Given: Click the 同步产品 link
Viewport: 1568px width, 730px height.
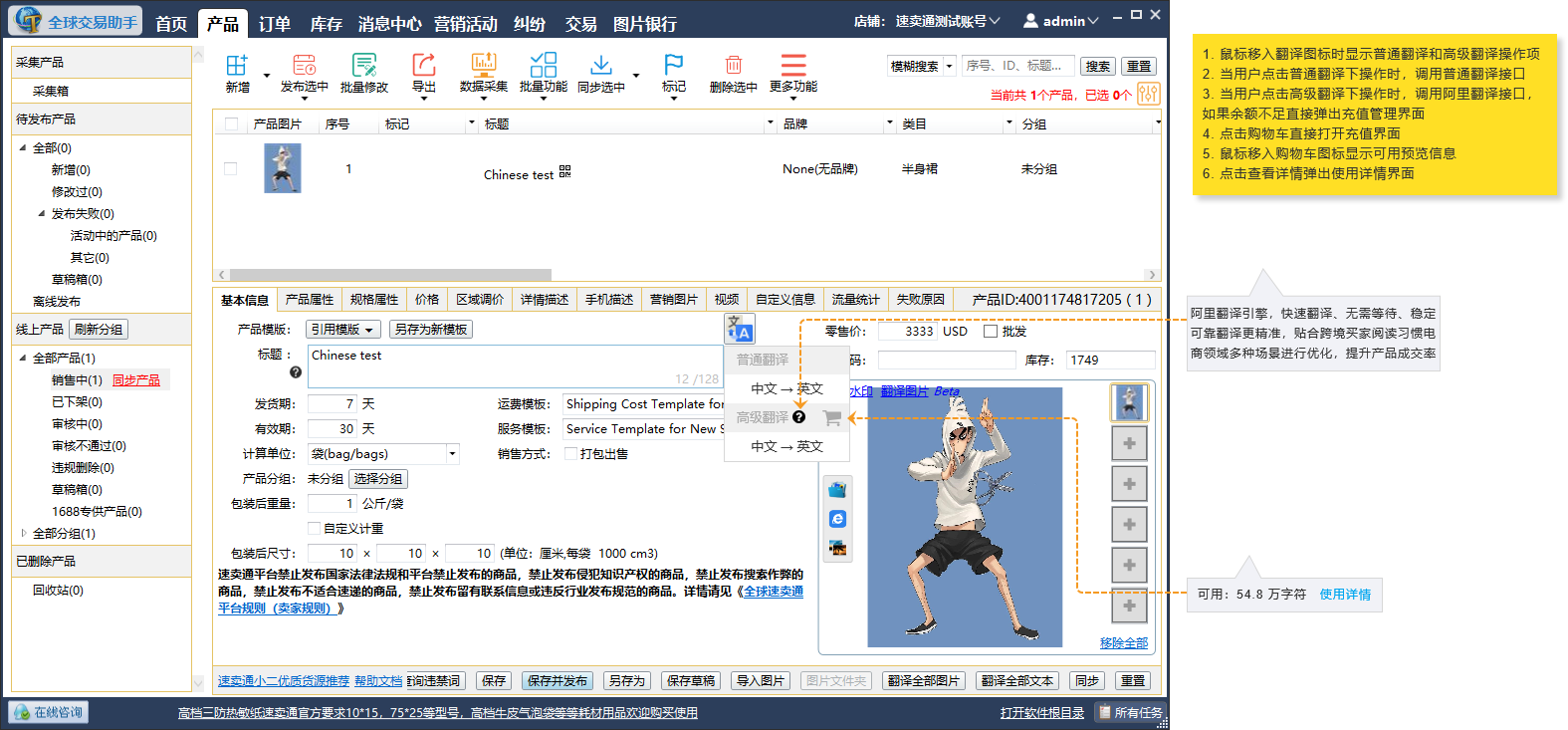Looking at the screenshot, I should [x=136, y=380].
